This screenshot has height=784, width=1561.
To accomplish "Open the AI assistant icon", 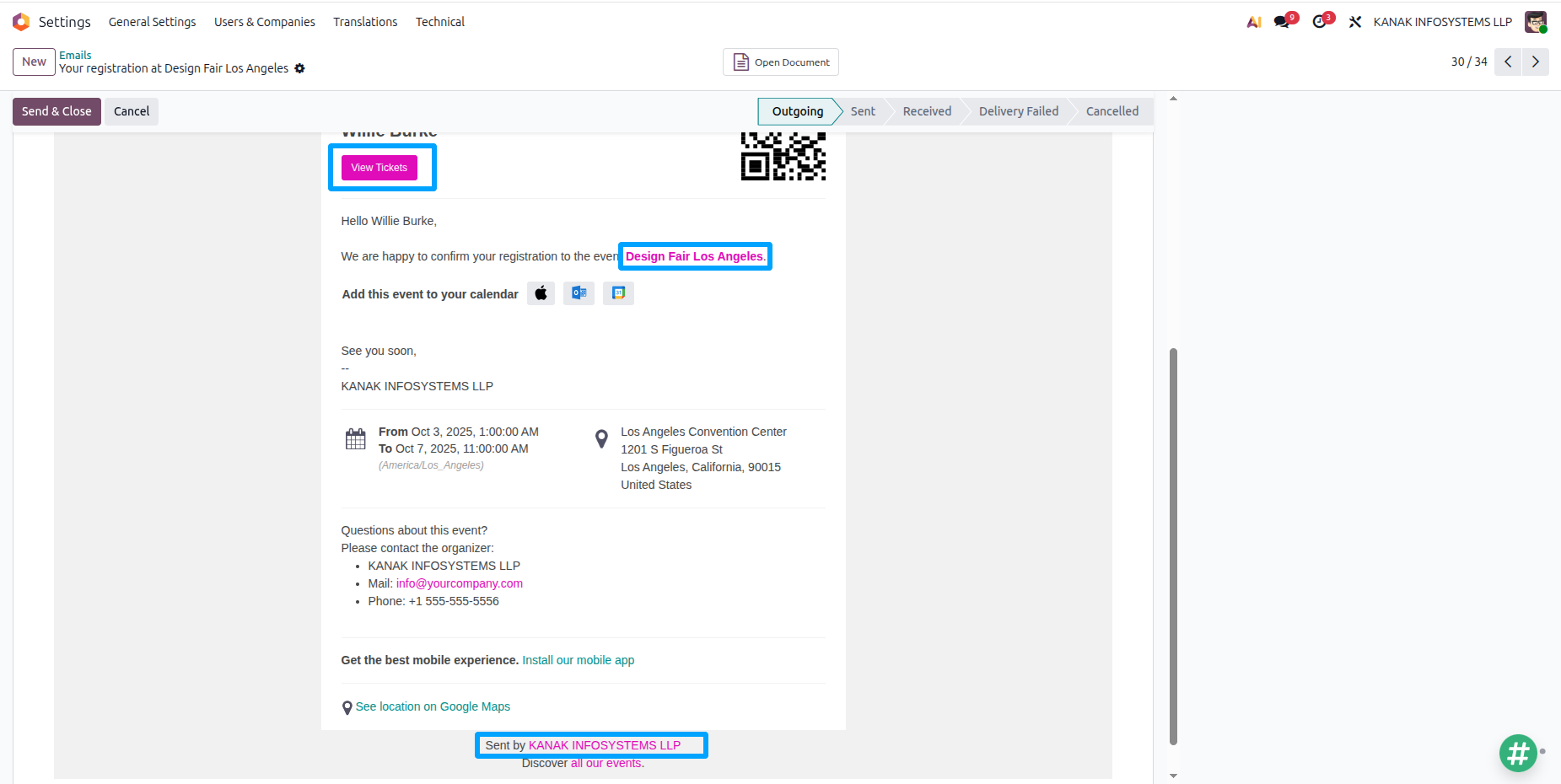I will point(1254,22).
